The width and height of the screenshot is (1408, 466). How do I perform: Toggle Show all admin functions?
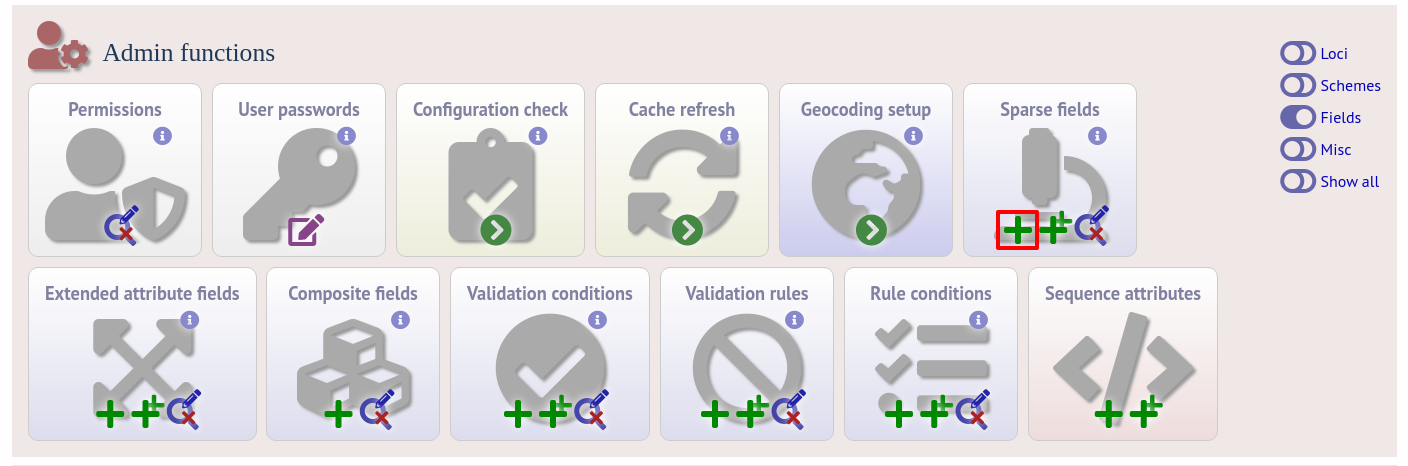pyautogui.click(x=1297, y=181)
